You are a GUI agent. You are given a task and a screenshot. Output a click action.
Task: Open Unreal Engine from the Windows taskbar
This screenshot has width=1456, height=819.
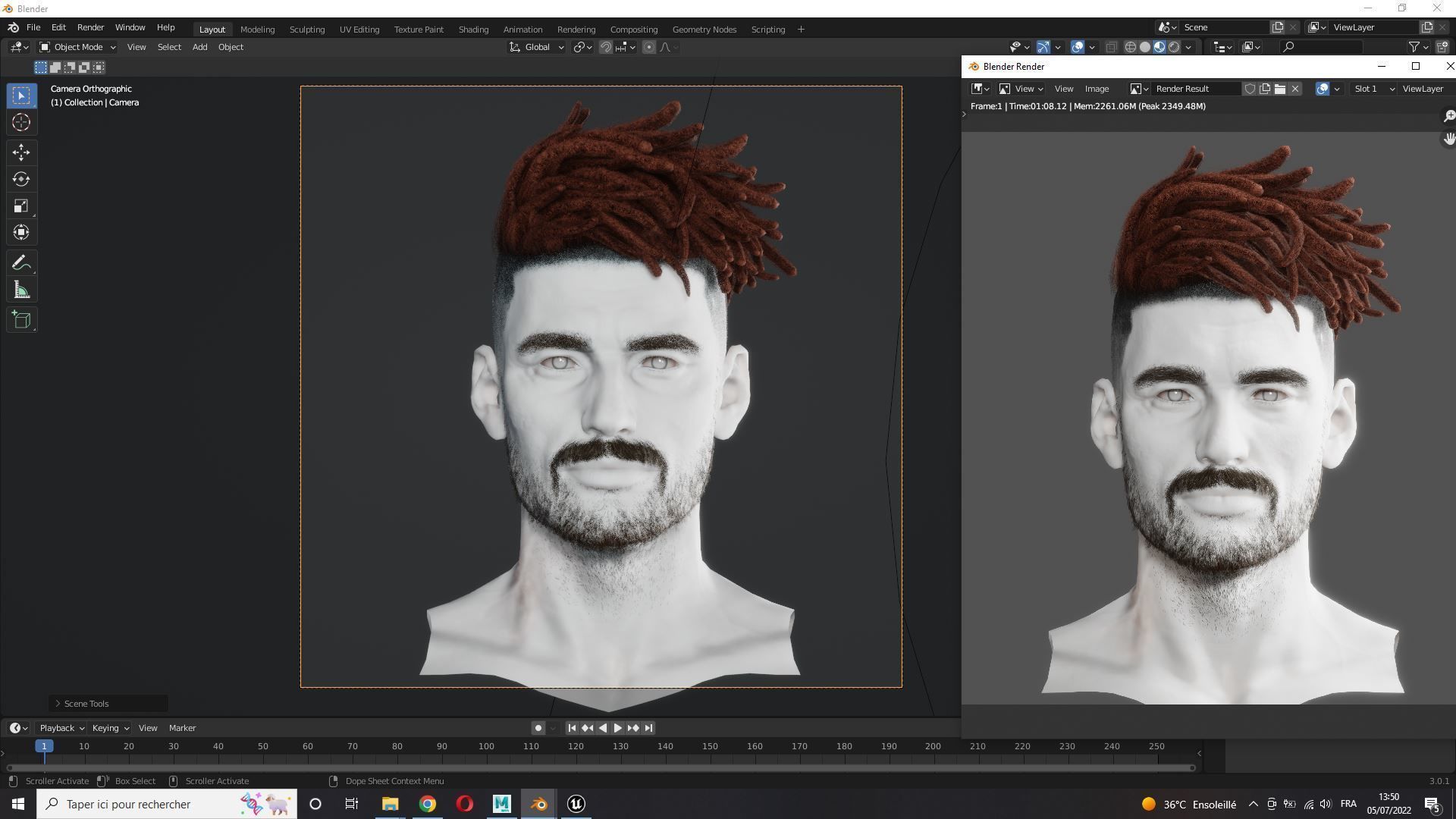coord(576,804)
